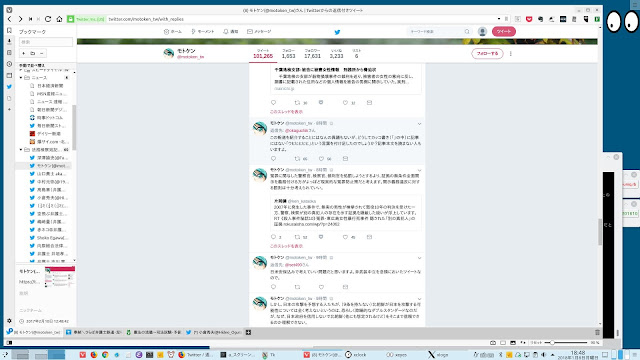Open the address bar history dropdown
This screenshot has height=360, width=640.
(499, 19)
